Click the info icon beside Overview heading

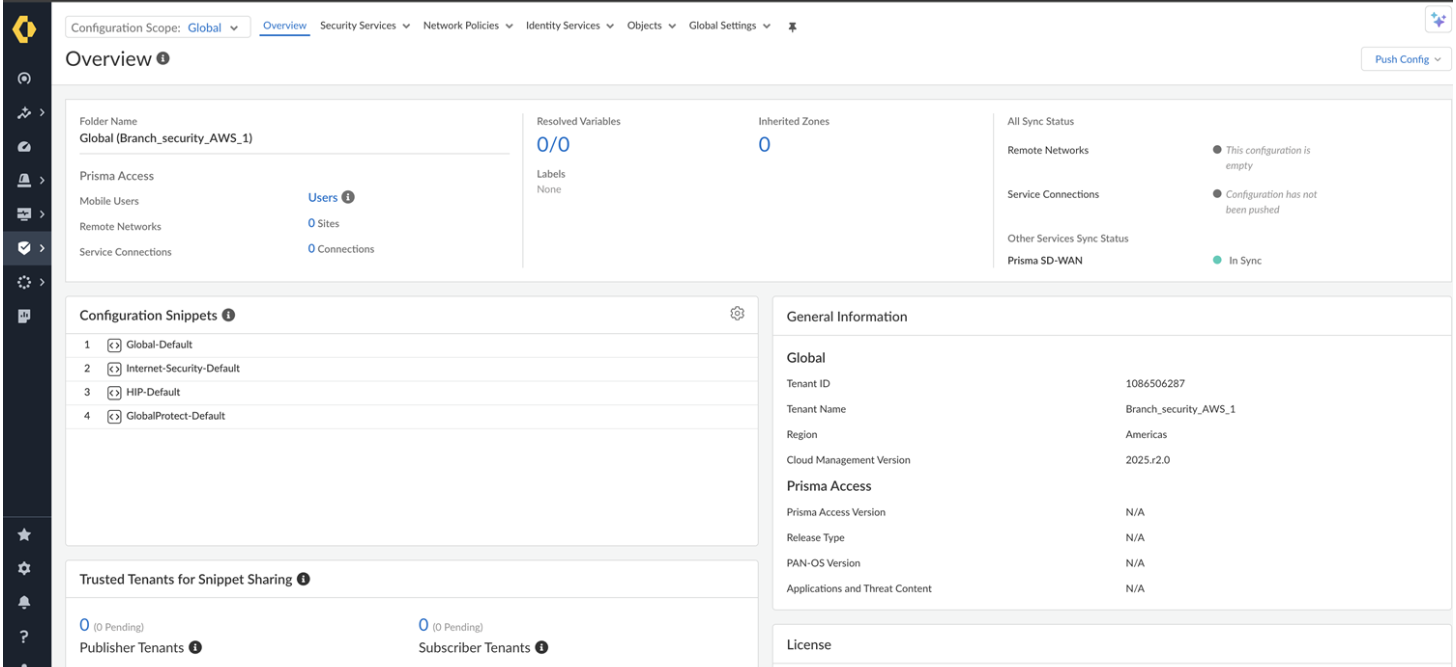[162, 59]
